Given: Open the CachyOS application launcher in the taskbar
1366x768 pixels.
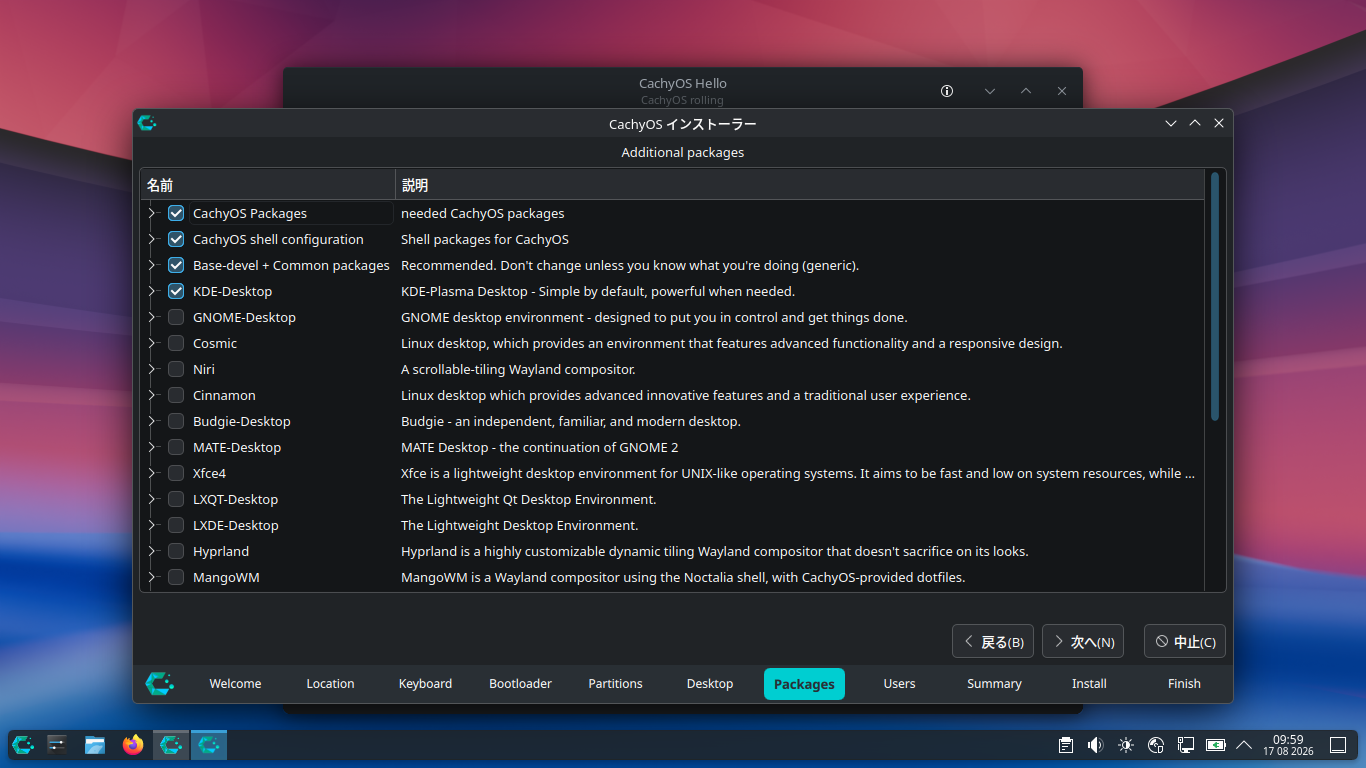Looking at the screenshot, I should (23, 745).
